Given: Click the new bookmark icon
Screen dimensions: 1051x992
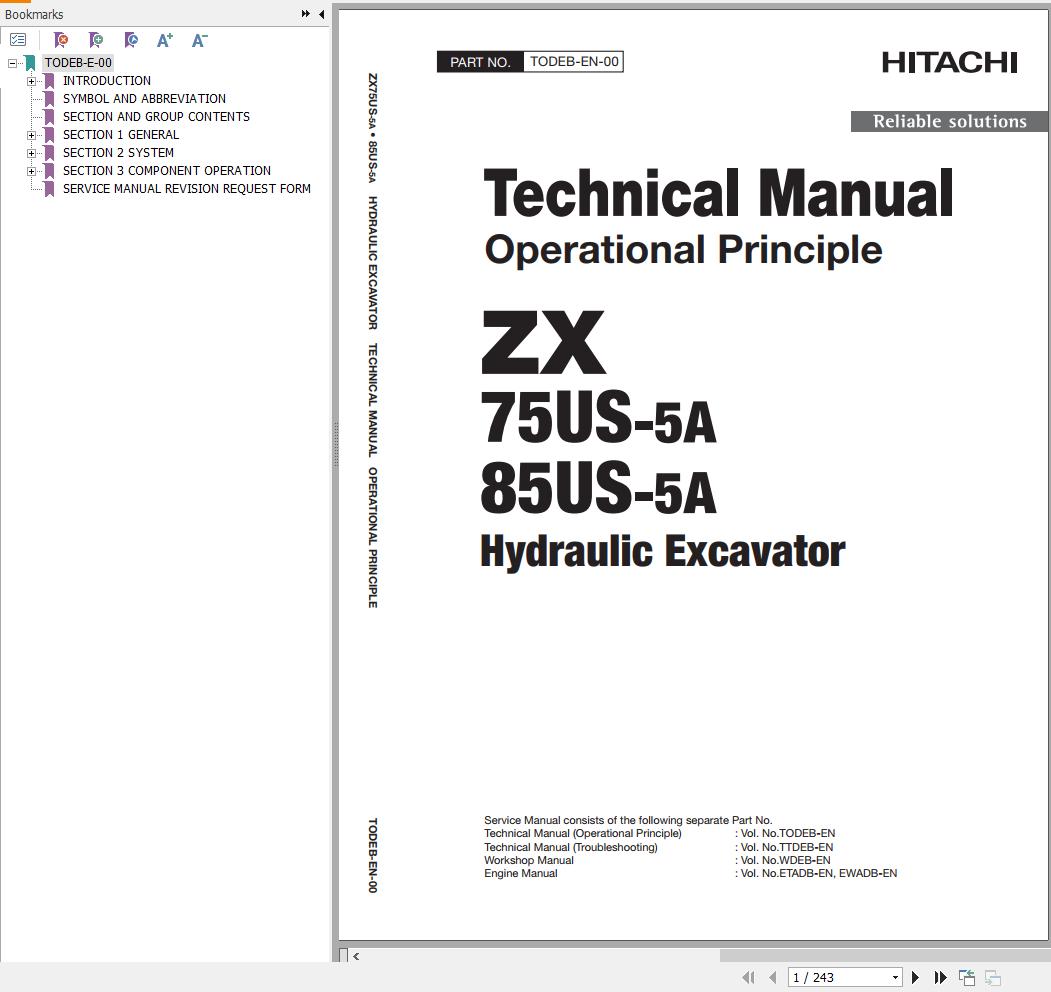Looking at the screenshot, I should pos(96,40).
